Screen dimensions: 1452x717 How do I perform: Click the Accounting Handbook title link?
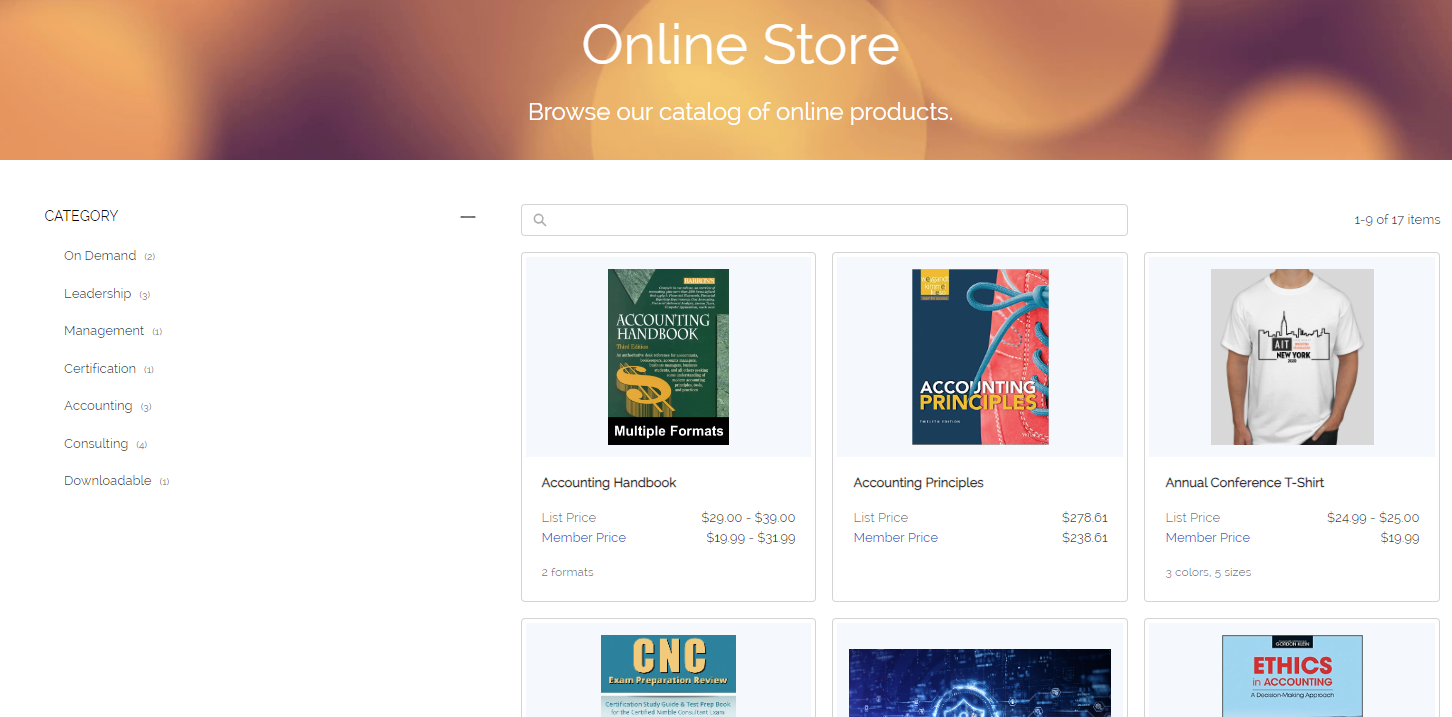point(609,483)
